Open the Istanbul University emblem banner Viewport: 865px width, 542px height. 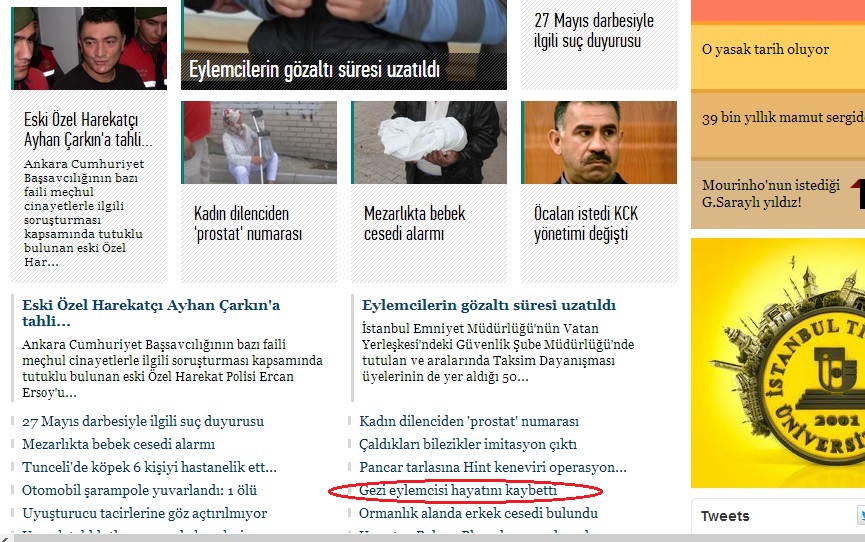pos(778,363)
